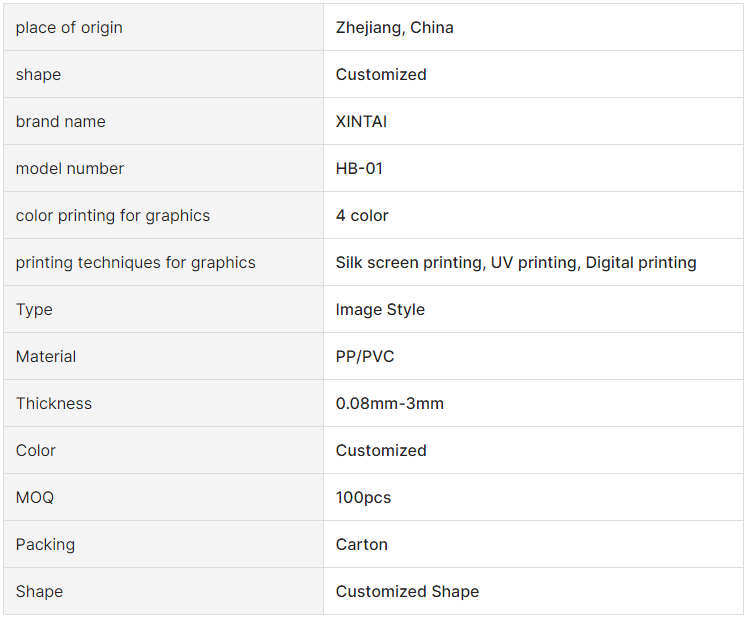This screenshot has height=620, width=746.
Task: Select 'color printing for graphics' label
Action: tap(113, 216)
